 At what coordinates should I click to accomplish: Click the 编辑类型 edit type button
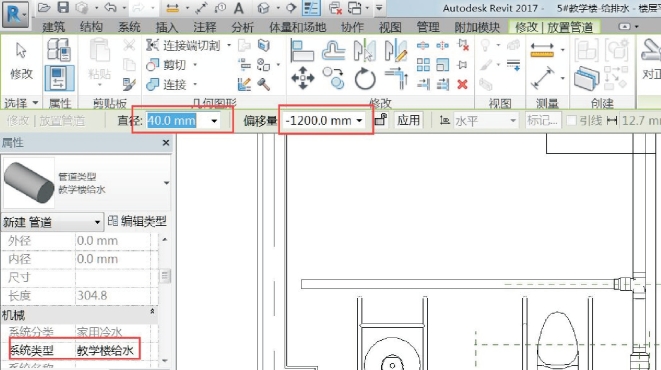[x=137, y=221]
